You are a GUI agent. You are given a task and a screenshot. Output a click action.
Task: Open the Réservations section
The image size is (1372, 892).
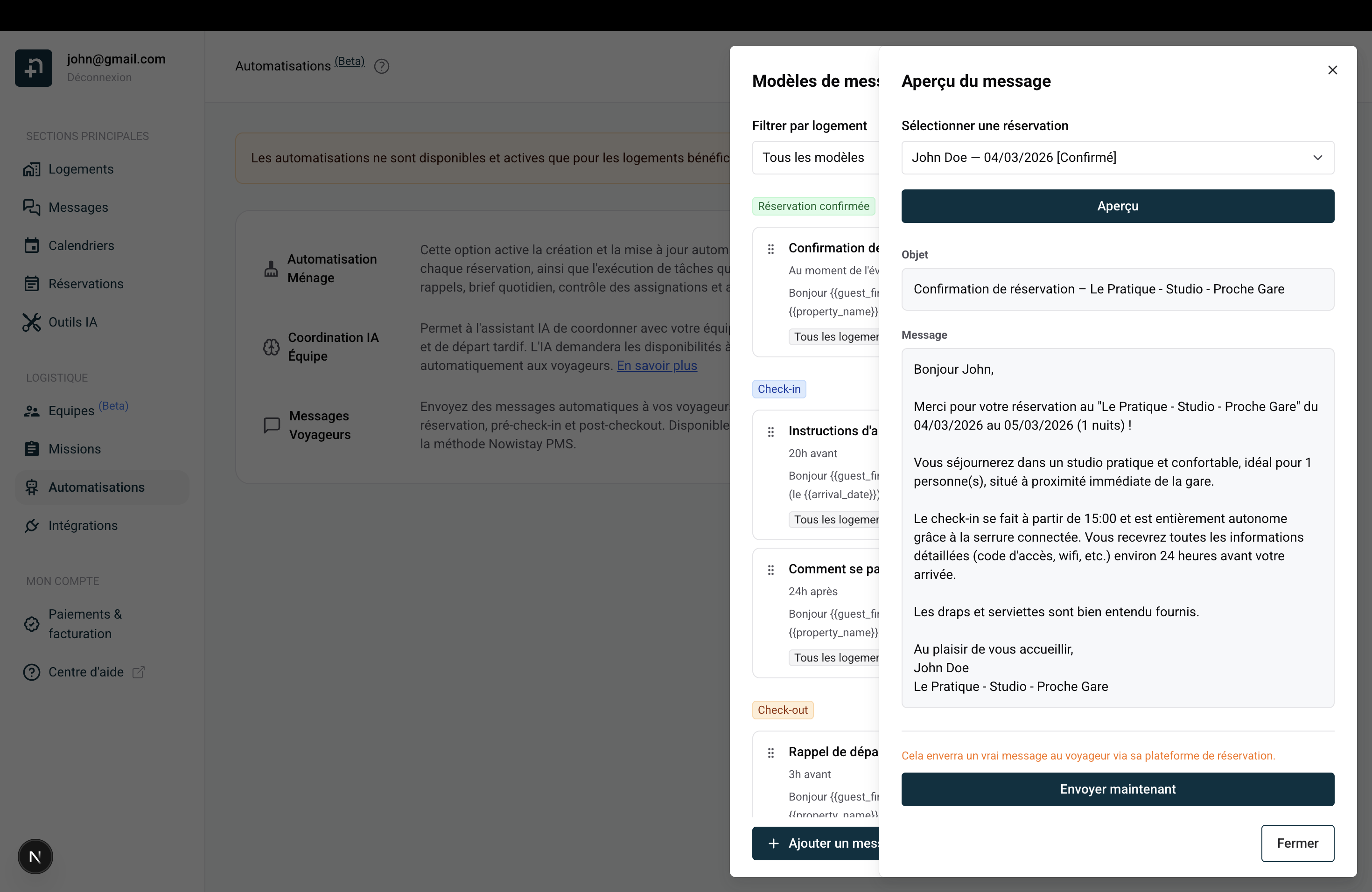pos(86,284)
